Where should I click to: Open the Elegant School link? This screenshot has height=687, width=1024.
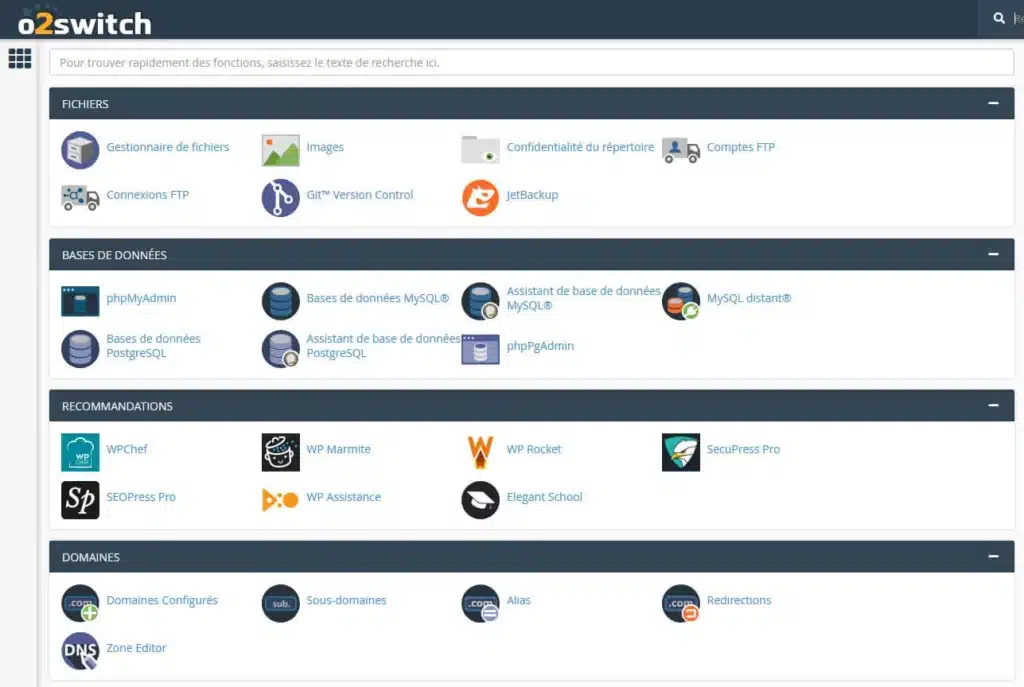coord(544,497)
